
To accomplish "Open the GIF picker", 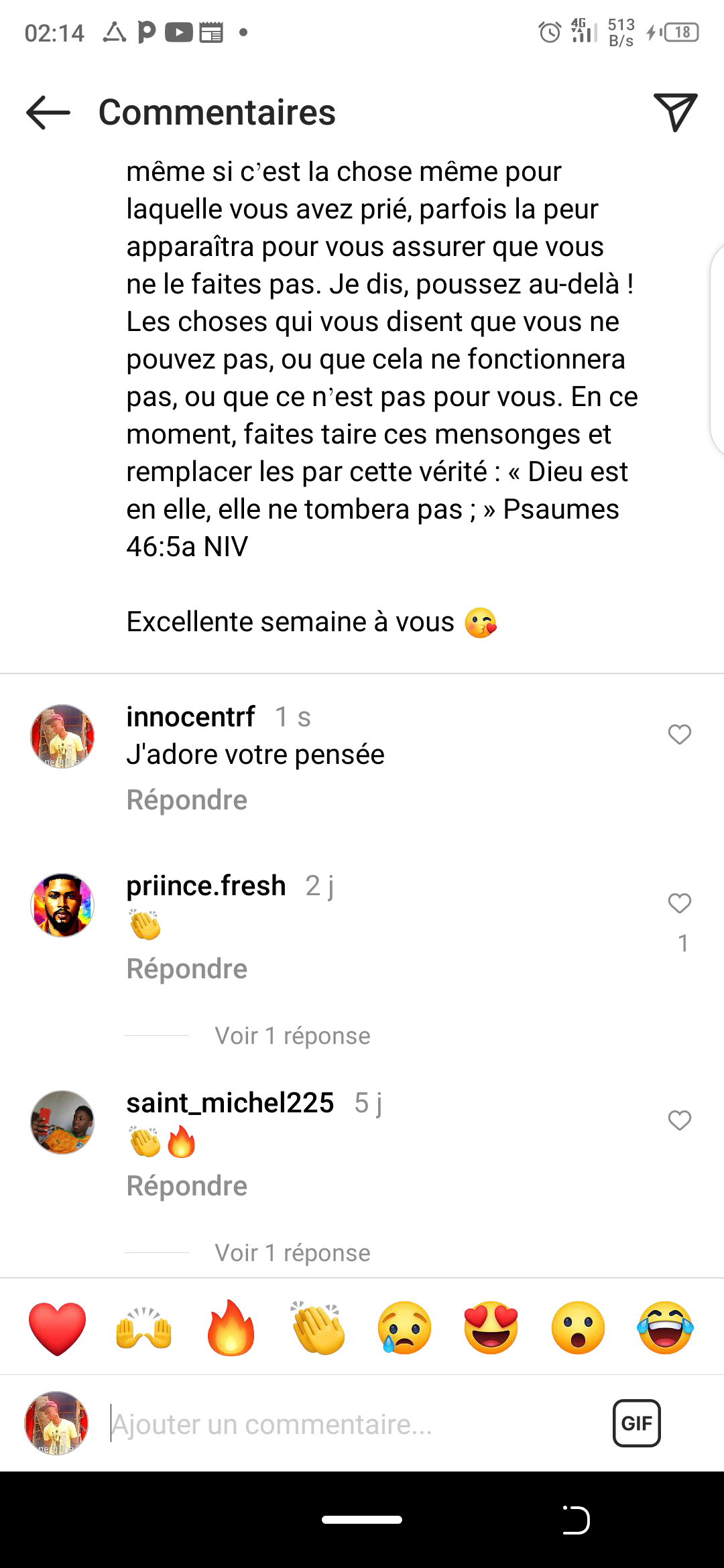I will pos(636,1423).
